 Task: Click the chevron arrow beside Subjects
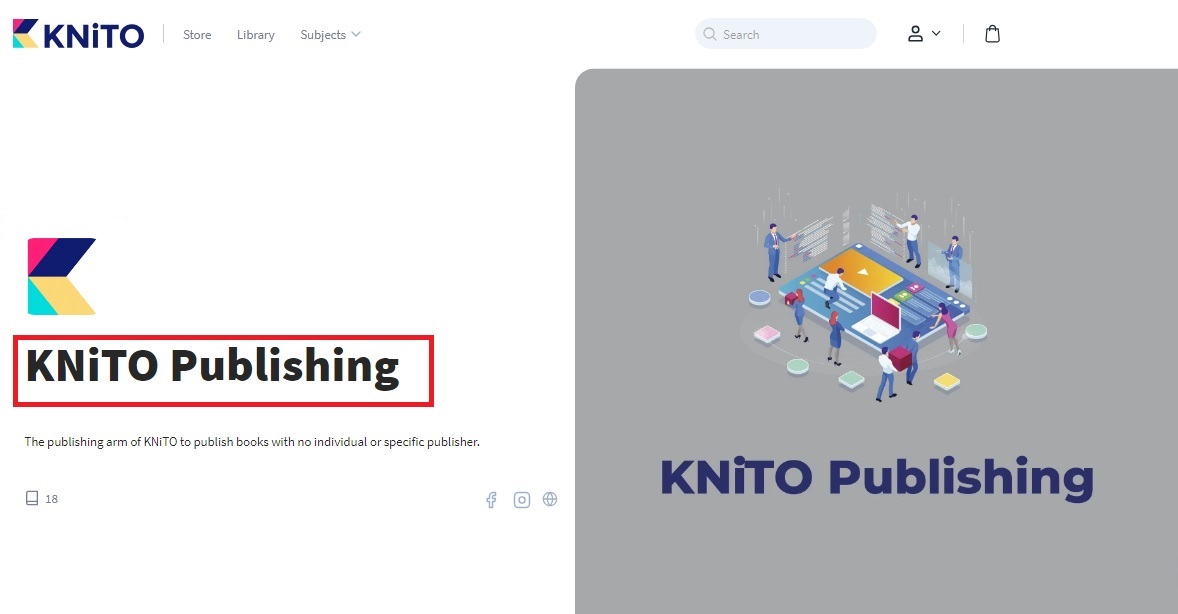(356, 34)
